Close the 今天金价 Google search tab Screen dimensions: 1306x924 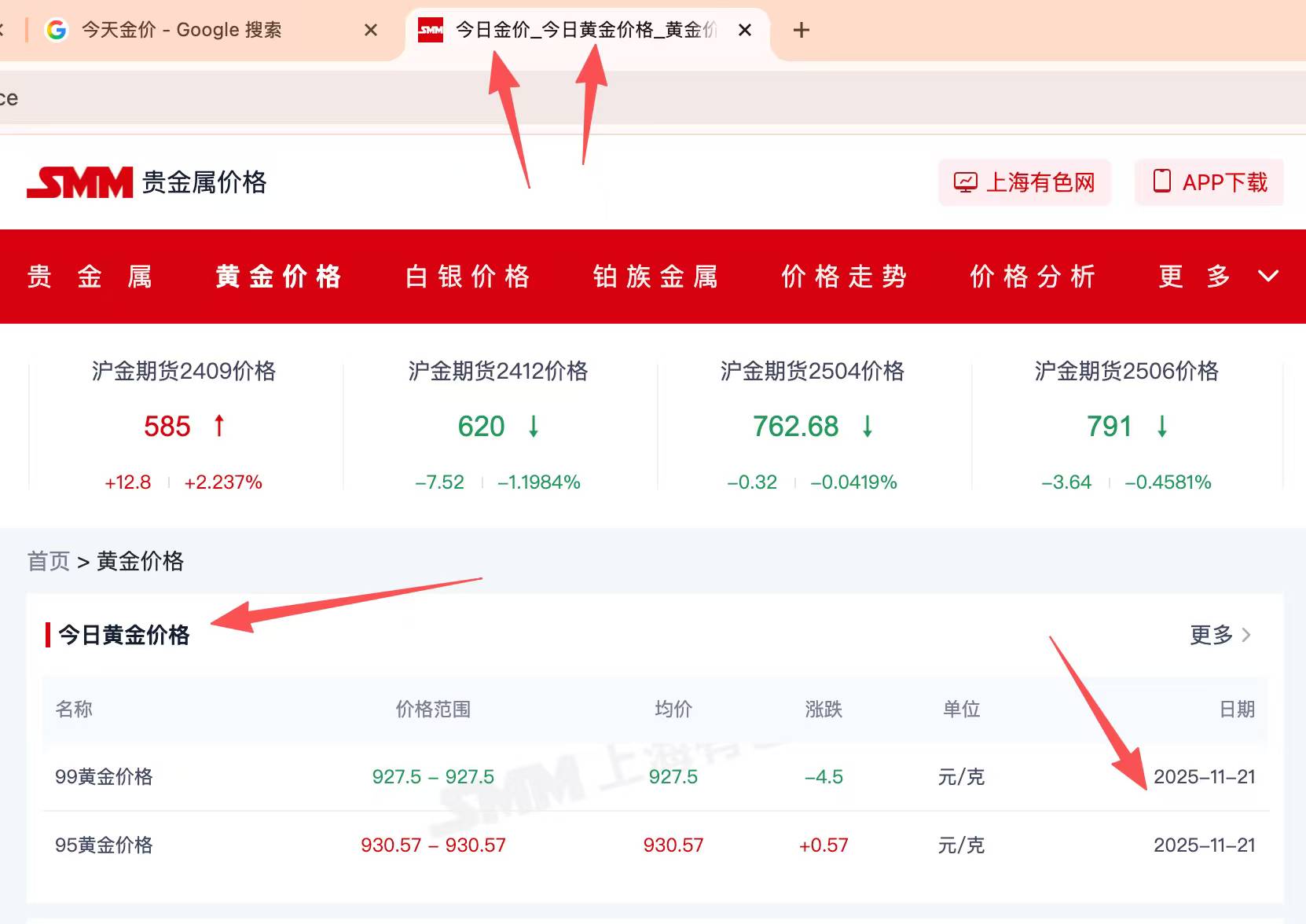371,30
